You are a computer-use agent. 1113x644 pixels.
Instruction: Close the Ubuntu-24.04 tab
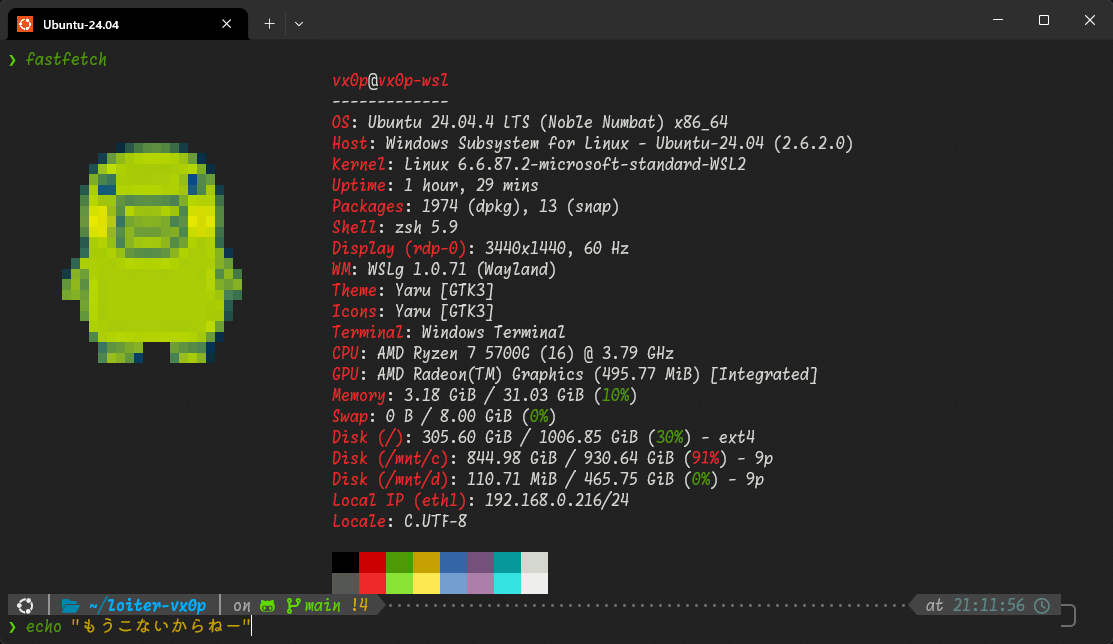pyautogui.click(x=226, y=24)
